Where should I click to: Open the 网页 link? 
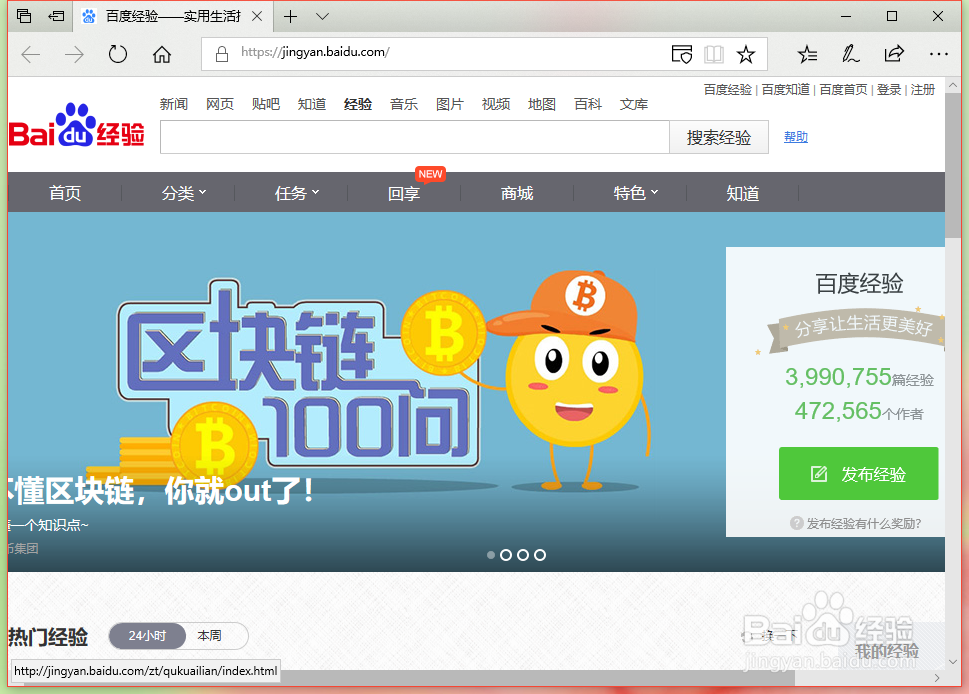220,104
